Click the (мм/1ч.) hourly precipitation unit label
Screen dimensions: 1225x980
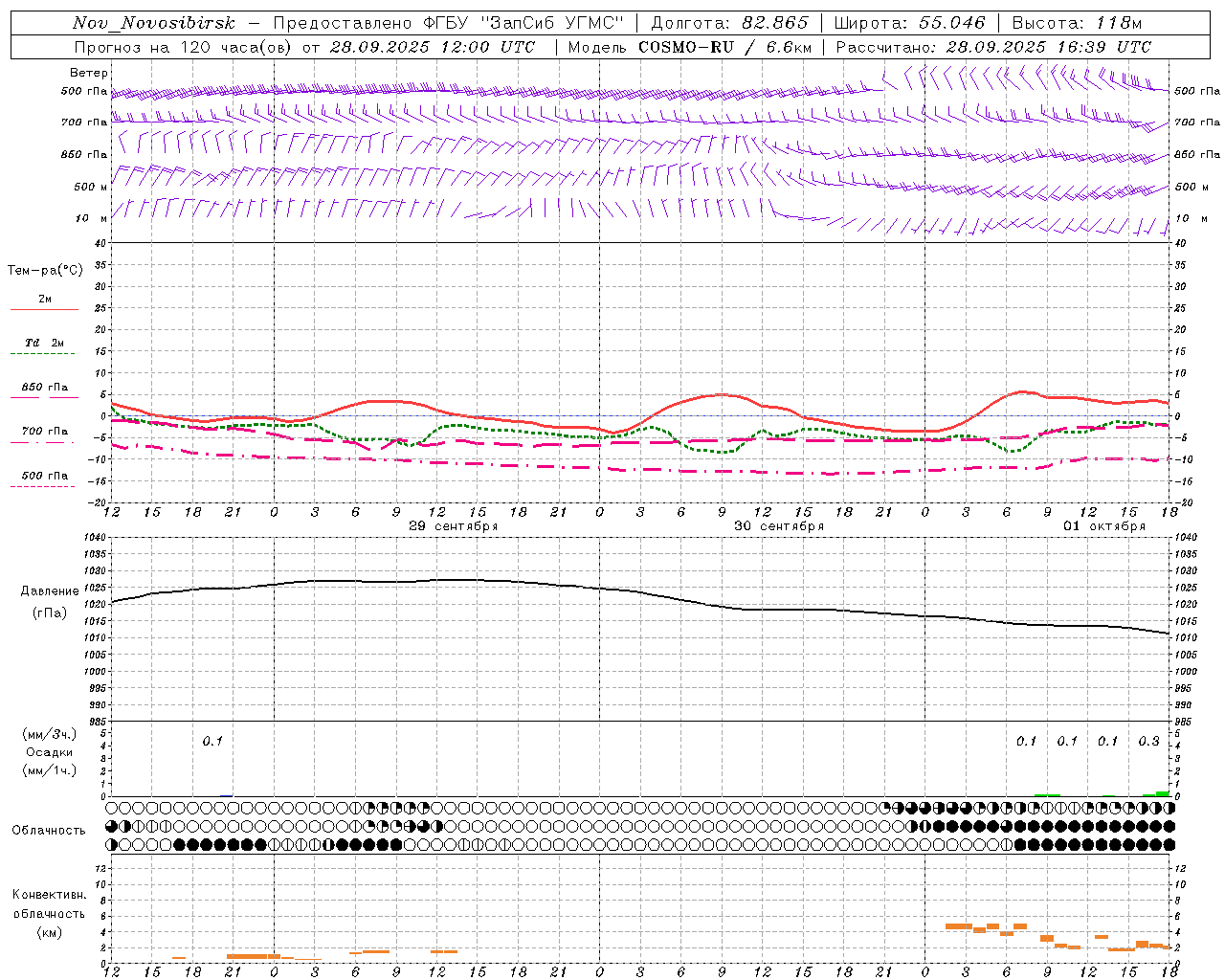(50, 770)
